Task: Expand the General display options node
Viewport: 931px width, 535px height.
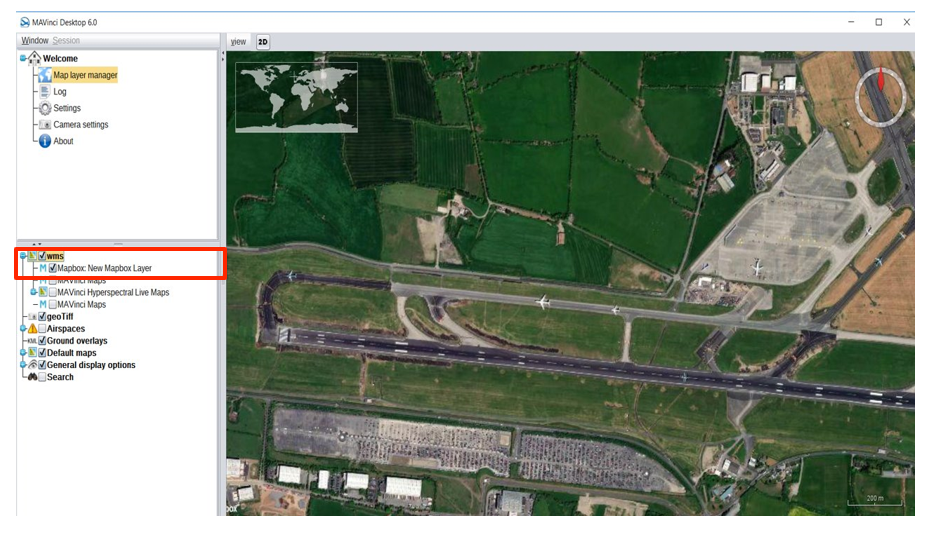Action: click(22, 365)
